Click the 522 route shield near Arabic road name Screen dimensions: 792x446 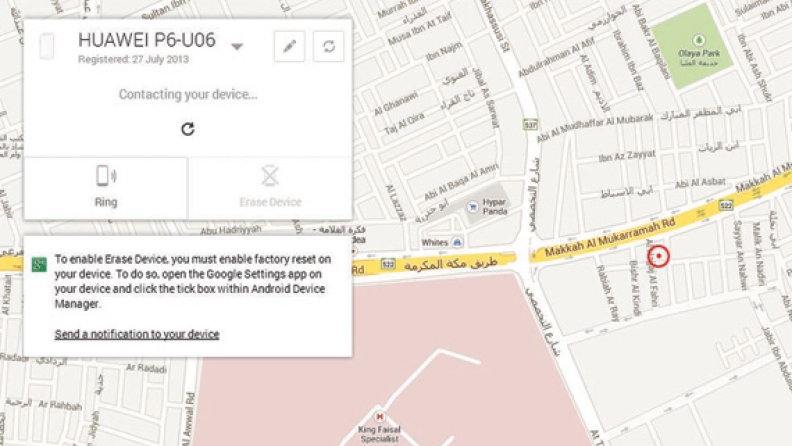pyautogui.click(x=388, y=264)
